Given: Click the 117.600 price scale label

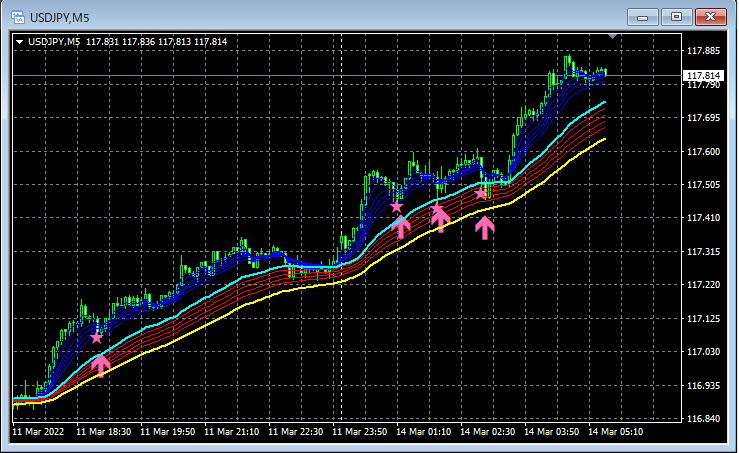Looking at the screenshot, I should coord(703,151).
